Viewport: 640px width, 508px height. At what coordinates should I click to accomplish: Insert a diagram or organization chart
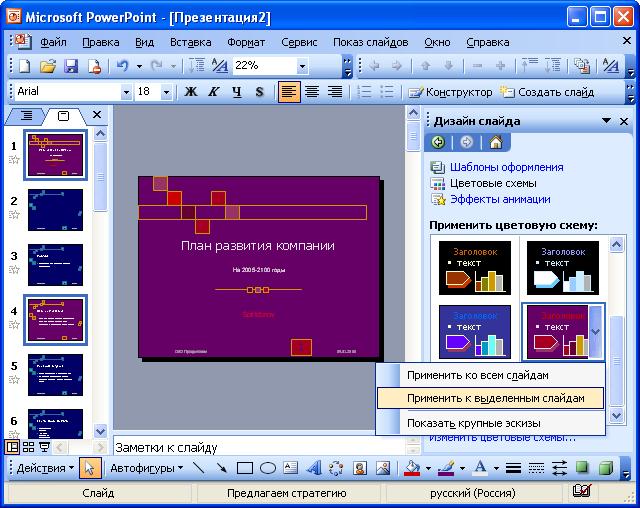pos(336,468)
